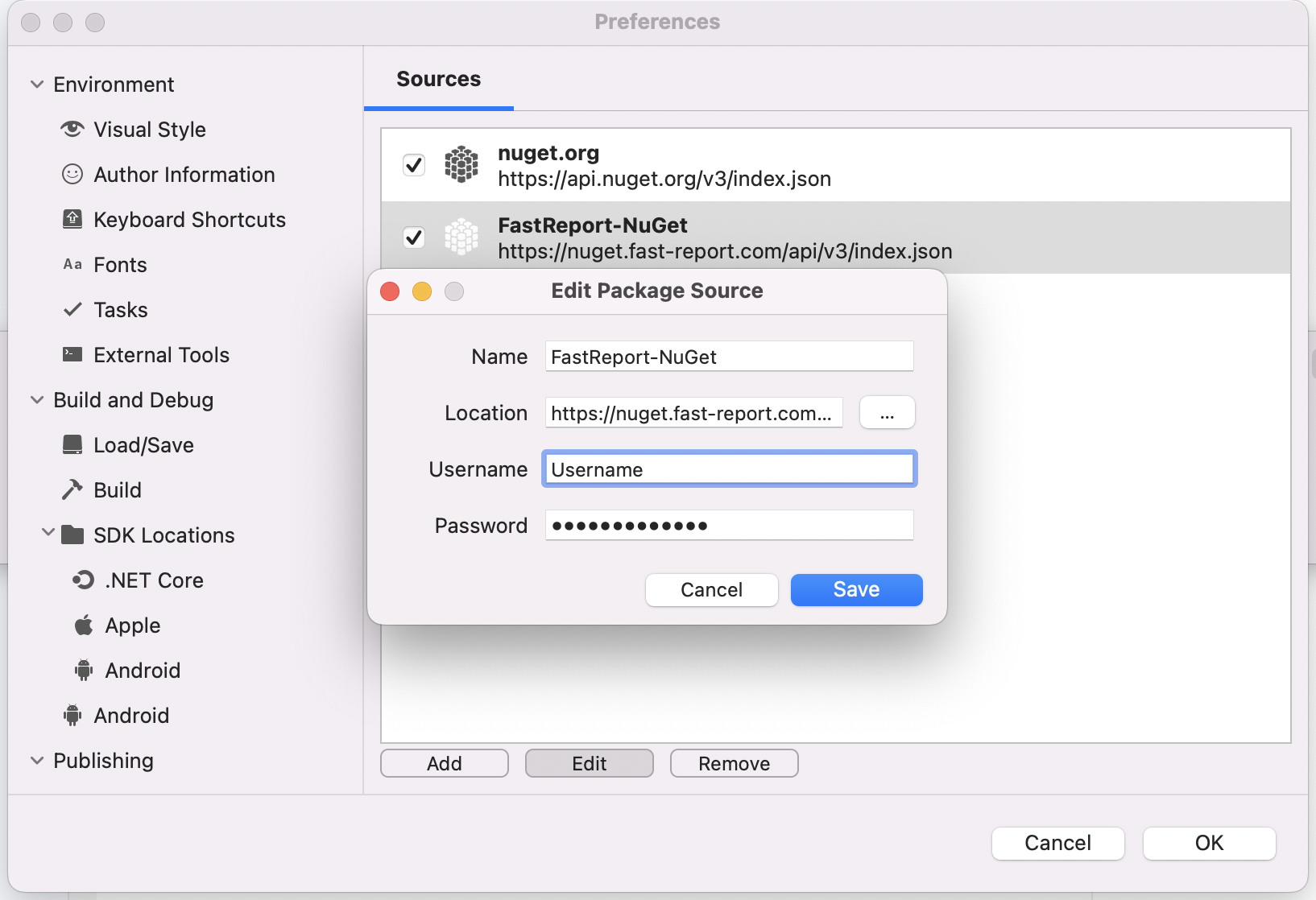Select .NET Core SDK location

154,580
